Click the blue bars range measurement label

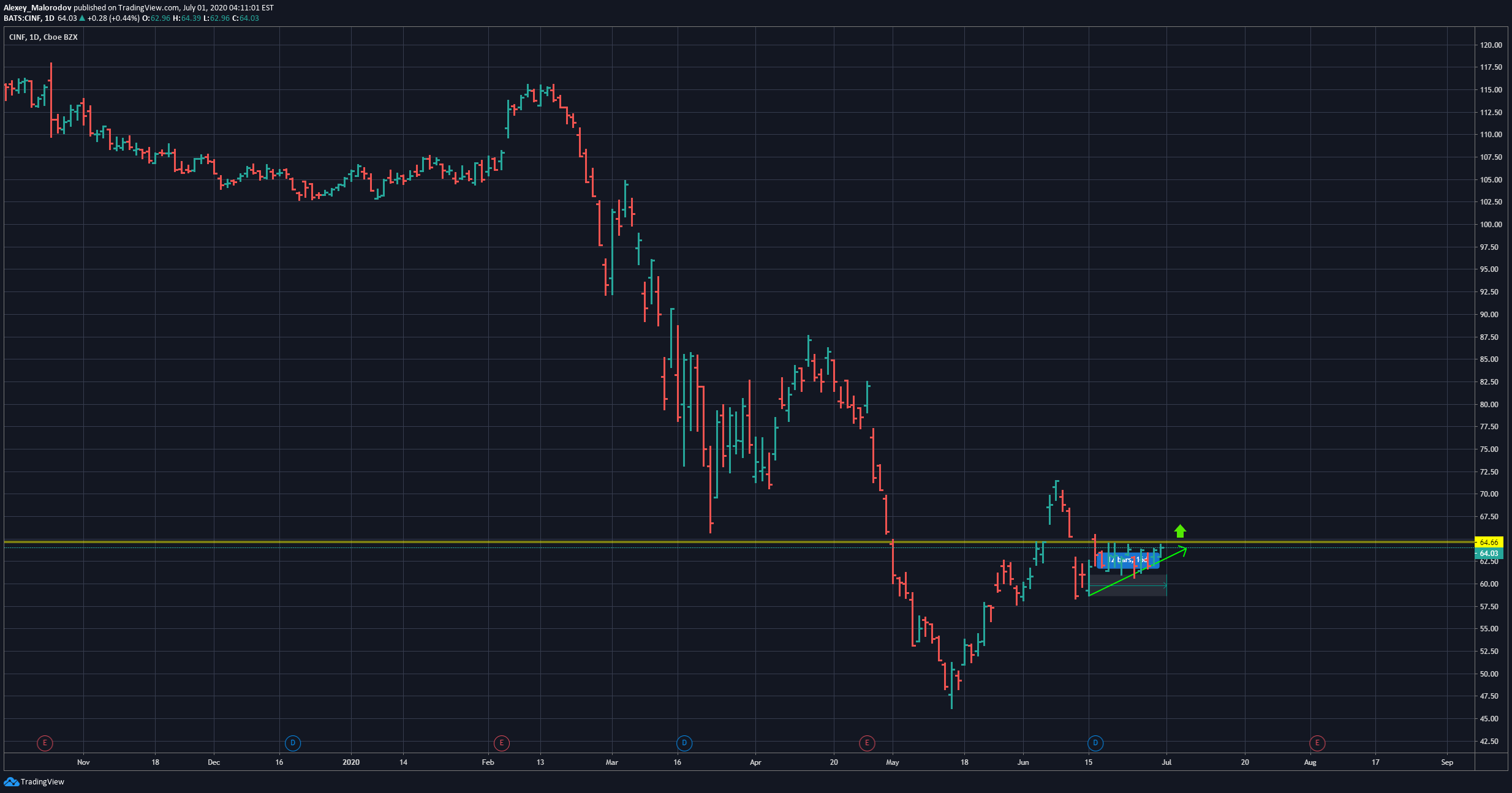tap(1128, 560)
